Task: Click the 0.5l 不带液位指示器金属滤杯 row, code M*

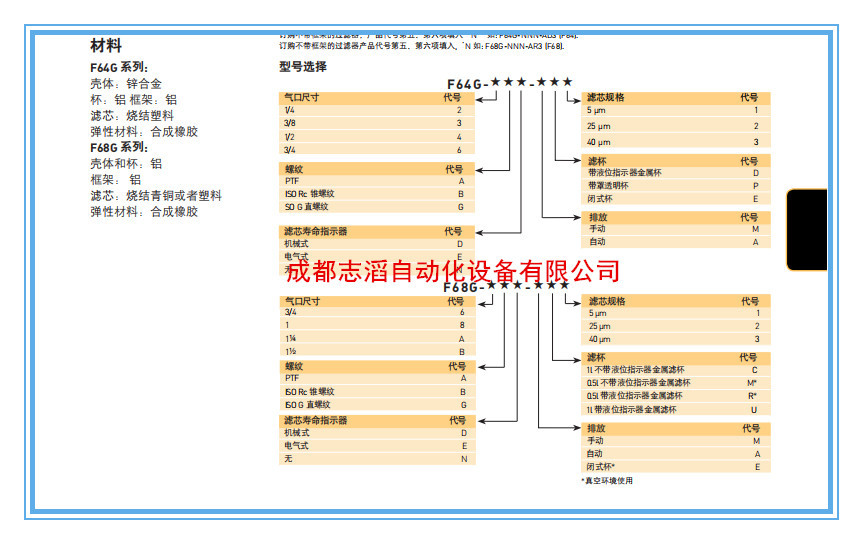Action: [676, 383]
